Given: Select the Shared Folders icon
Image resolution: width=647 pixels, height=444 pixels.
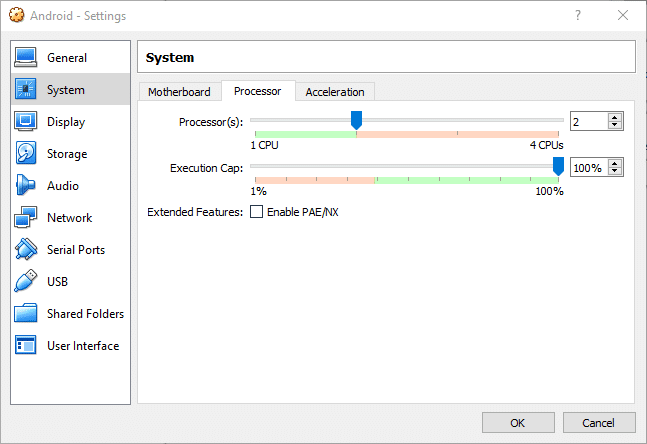Looking at the screenshot, I should [x=26, y=314].
